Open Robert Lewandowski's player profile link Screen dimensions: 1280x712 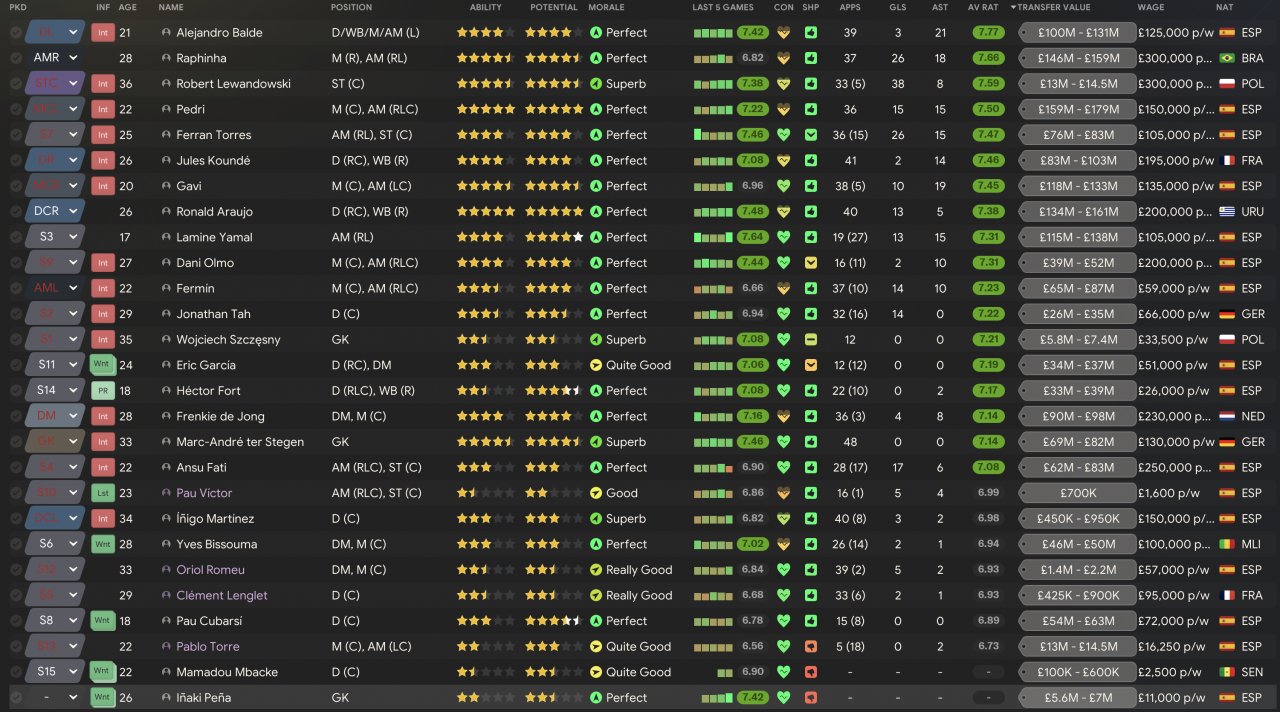[x=233, y=84]
